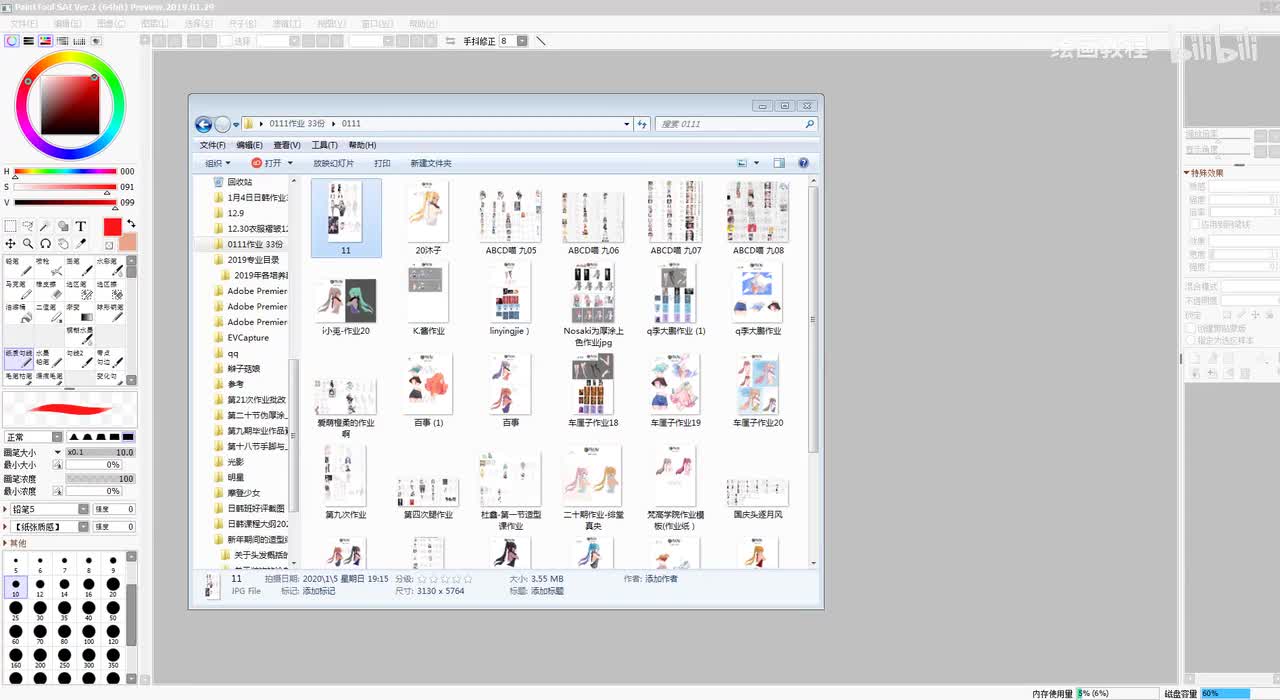
Task: Choose the 渐变 gradient tool preset
Action: 79,313
